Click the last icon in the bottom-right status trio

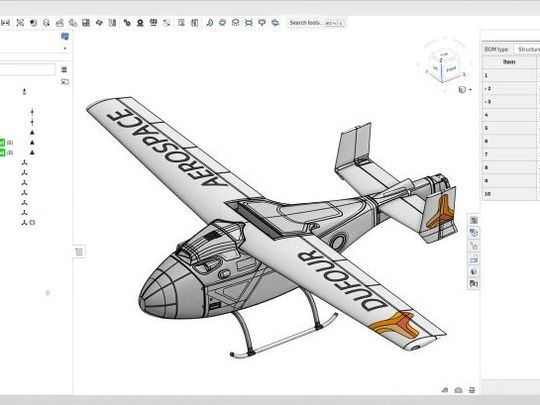click(x=472, y=390)
